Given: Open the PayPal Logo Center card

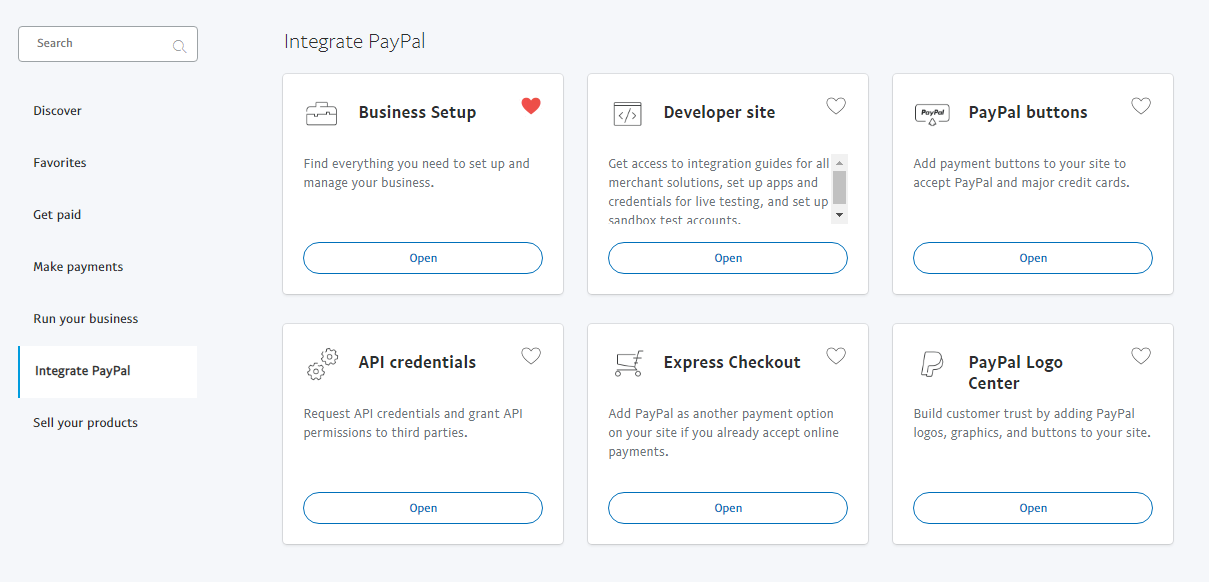Looking at the screenshot, I should (1033, 508).
